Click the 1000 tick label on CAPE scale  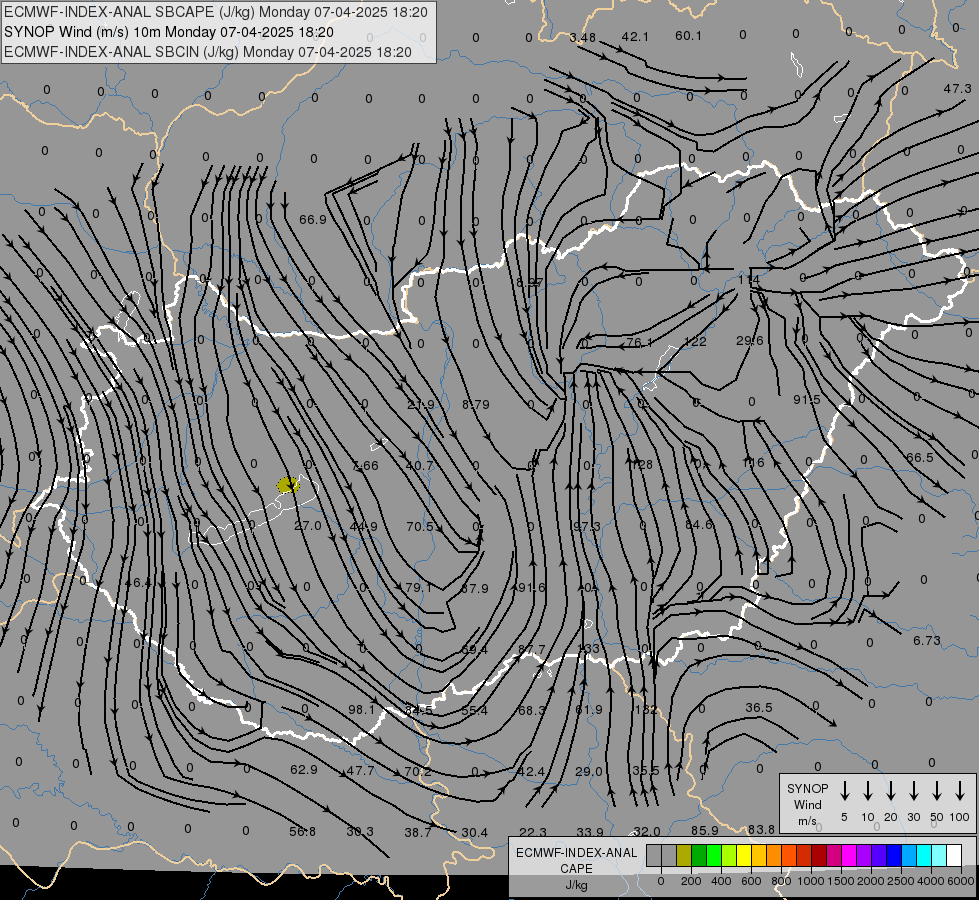pos(811,881)
